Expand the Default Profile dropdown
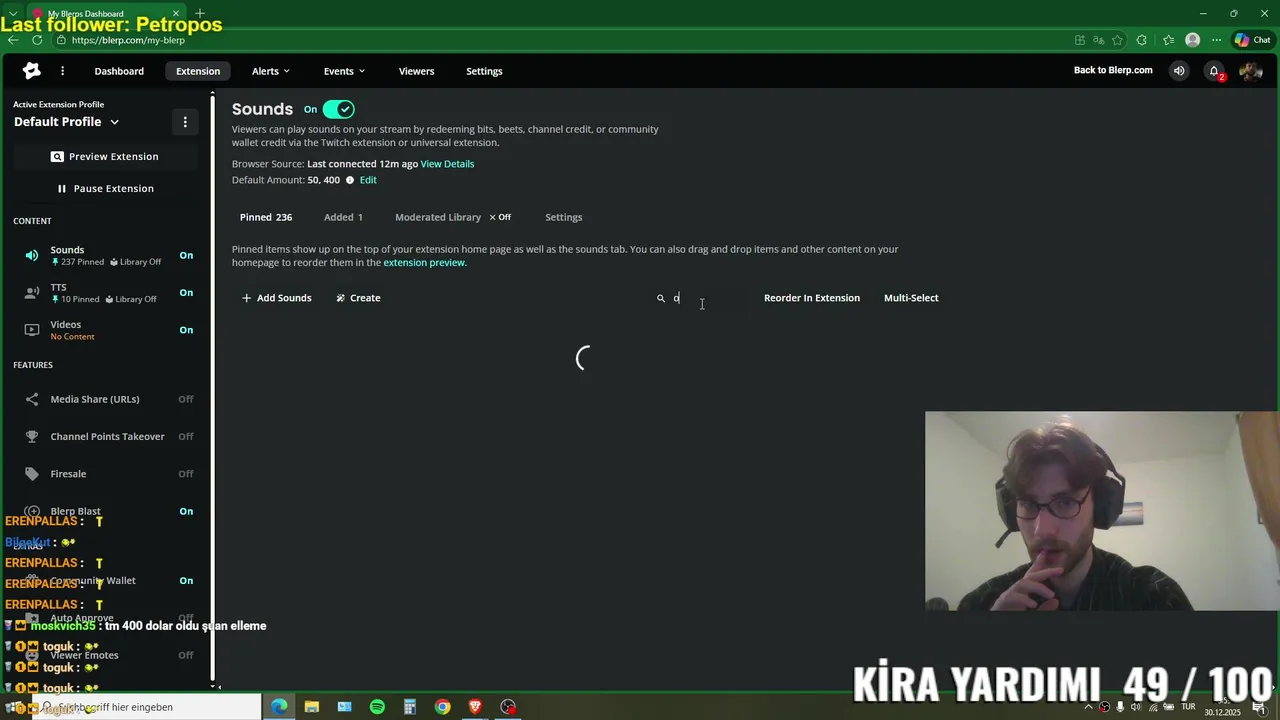Viewport: 1280px width, 720px height. pyautogui.click(x=114, y=122)
